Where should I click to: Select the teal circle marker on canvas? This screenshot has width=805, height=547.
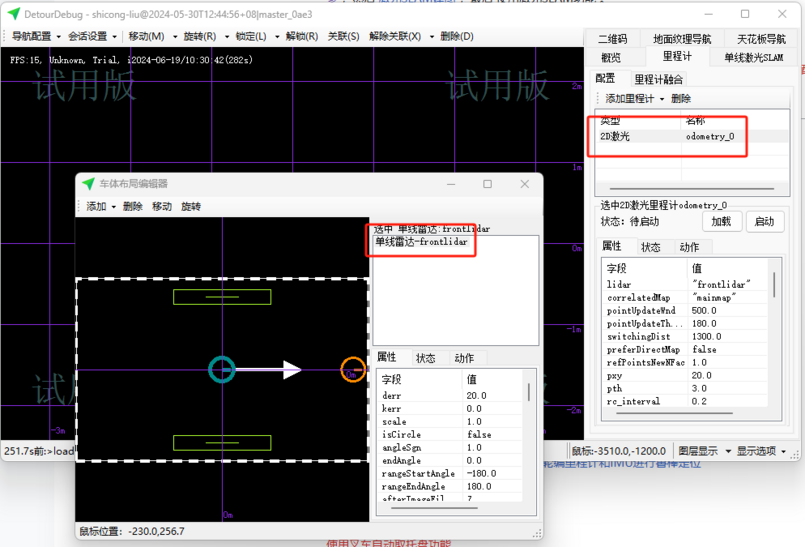pos(221,370)
